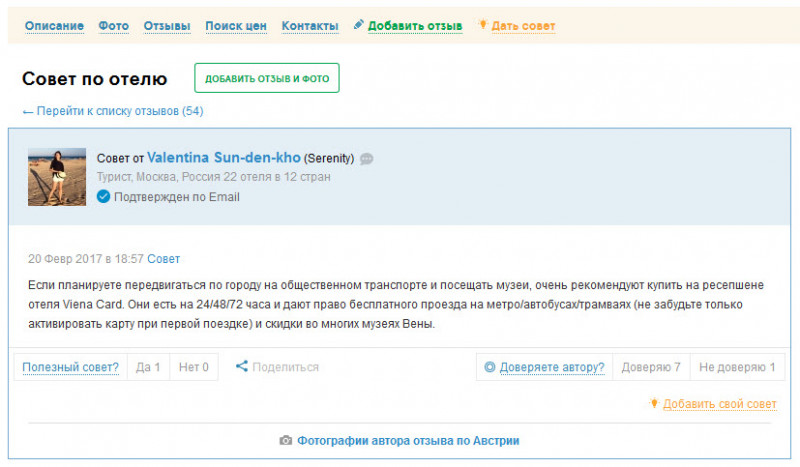Screen dimensions: 800x467
Task: Click the lightbulb icon near Добавить свой совет
Action: [x=654, y=403]
